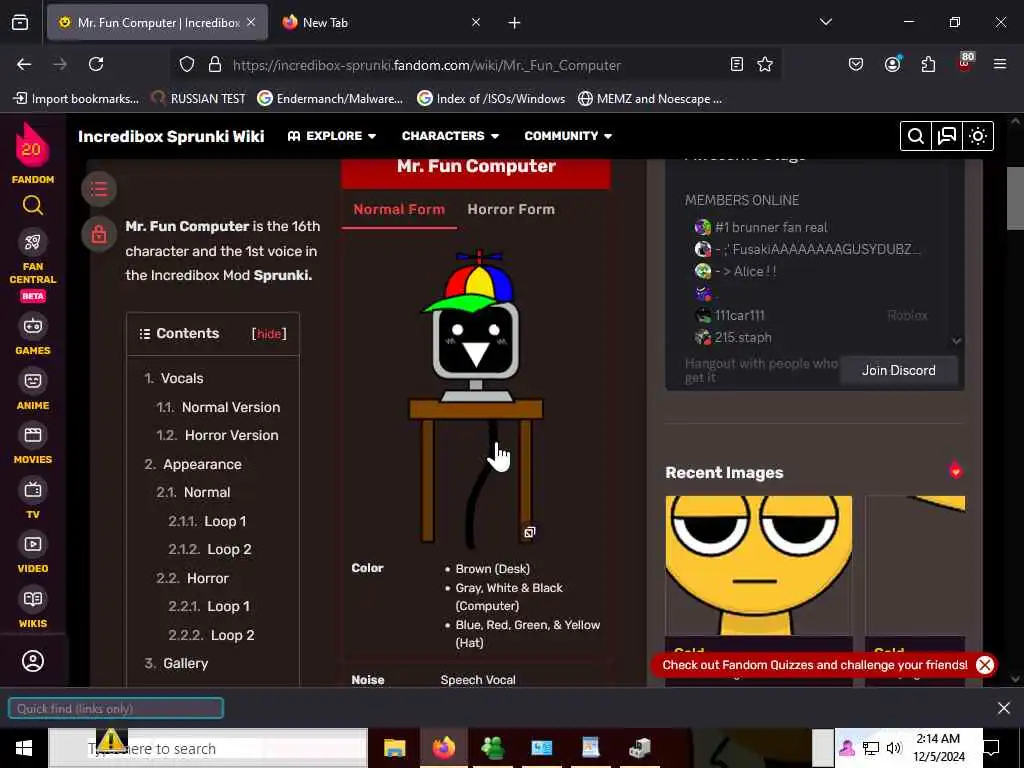
Task: Reload the current page
Action: click(96, 64)
